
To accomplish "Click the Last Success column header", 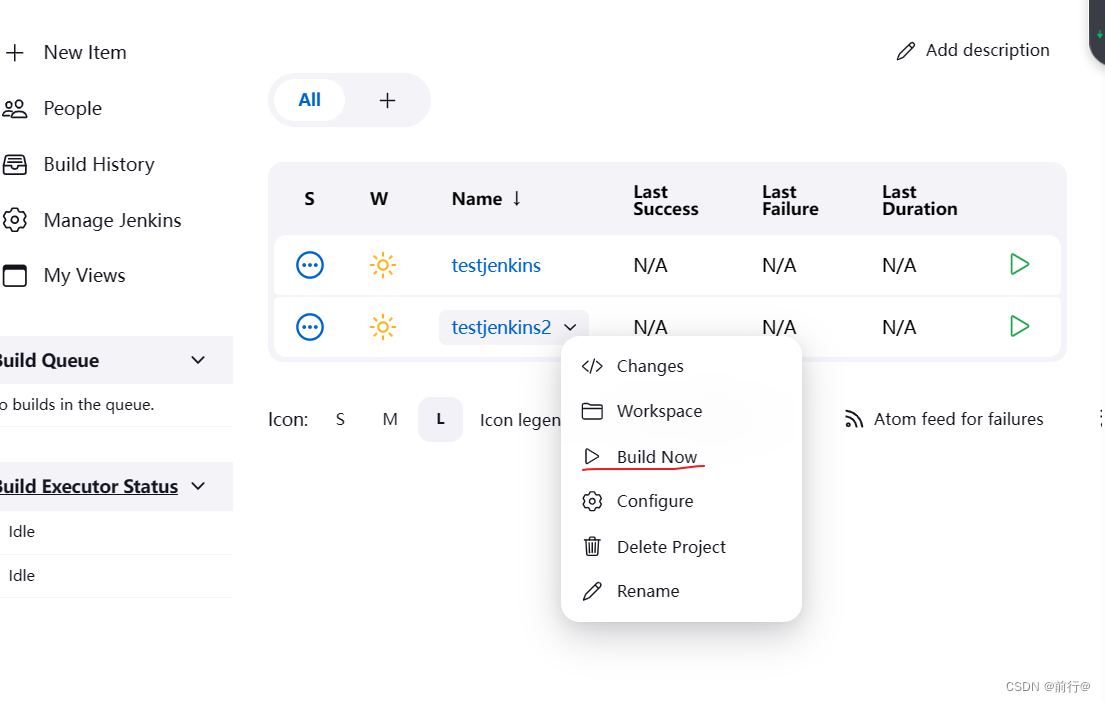I will pyautogui.click(x=666, y=200).
